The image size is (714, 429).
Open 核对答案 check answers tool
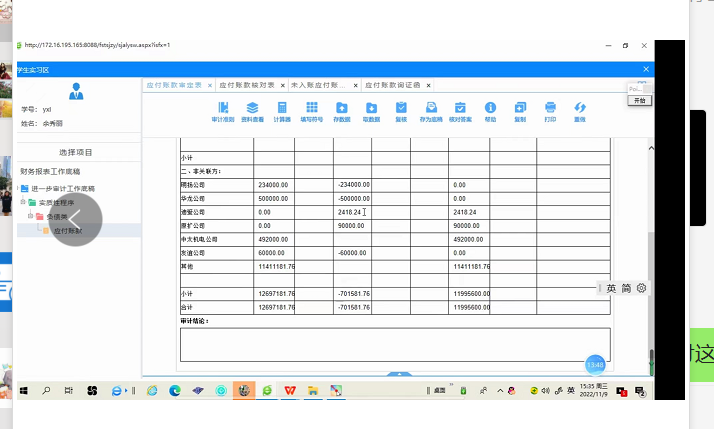click(460, 110)
